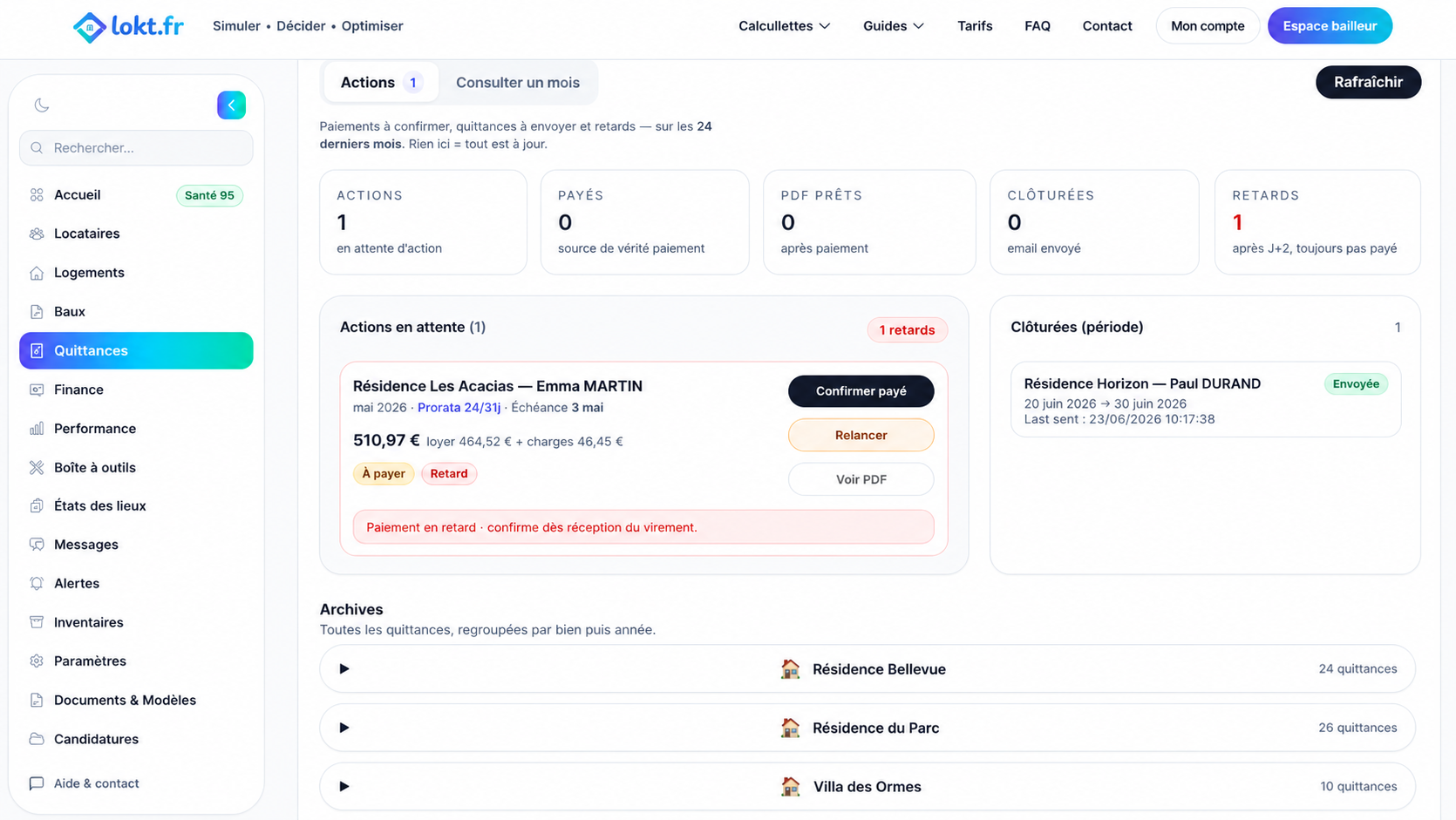Click the Locataires sidebar icon
Screen dimensions: 1456x820
pyautogui.click(x=37, y=234)
